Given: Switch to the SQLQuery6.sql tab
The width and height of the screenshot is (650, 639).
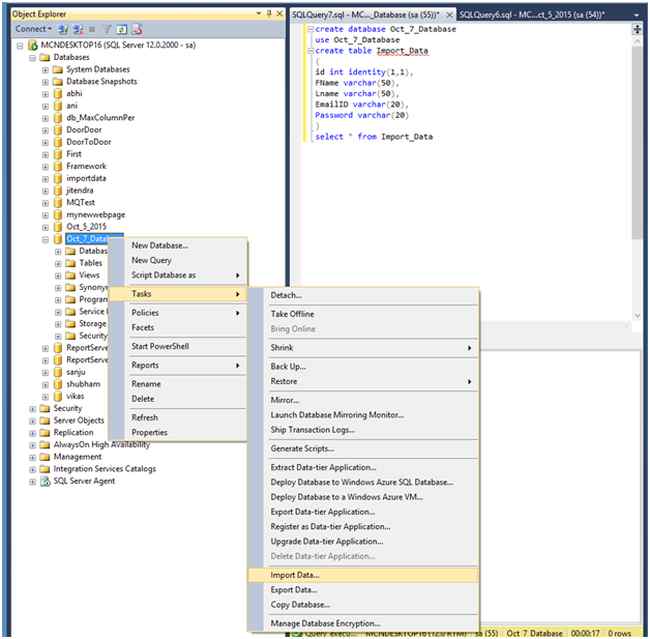Looking at the screenshot, I should pos(531,15).
